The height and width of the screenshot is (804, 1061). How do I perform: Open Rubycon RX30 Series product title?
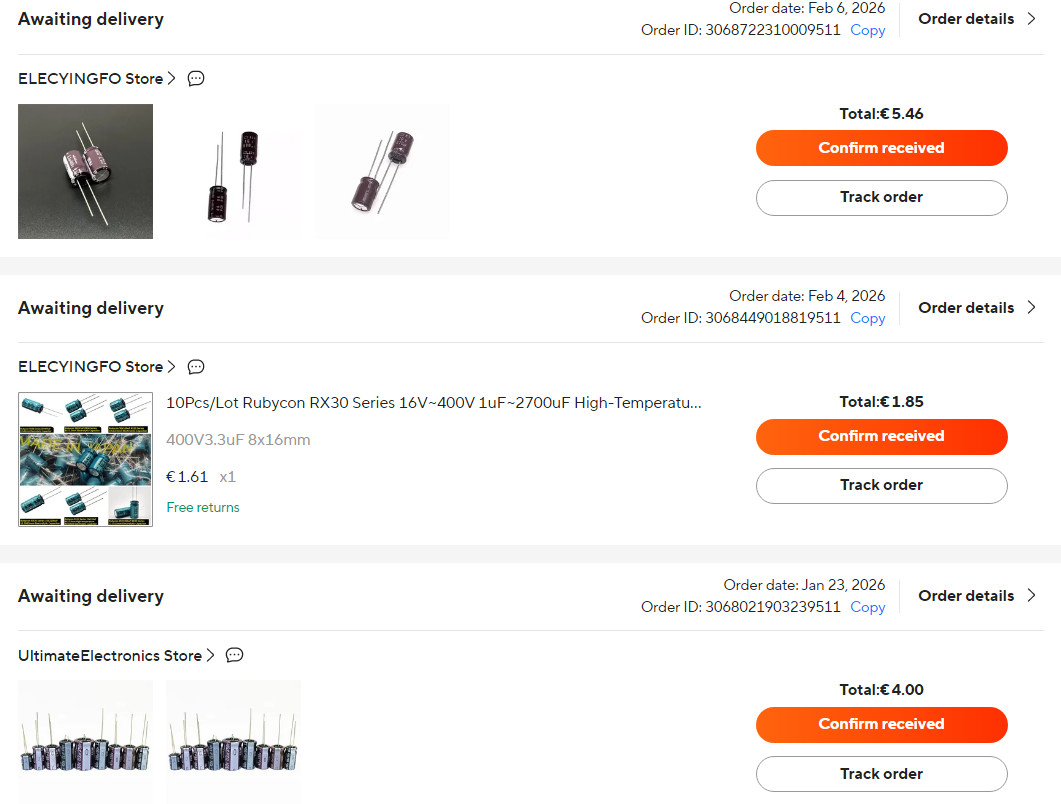[x=433, y=403]
